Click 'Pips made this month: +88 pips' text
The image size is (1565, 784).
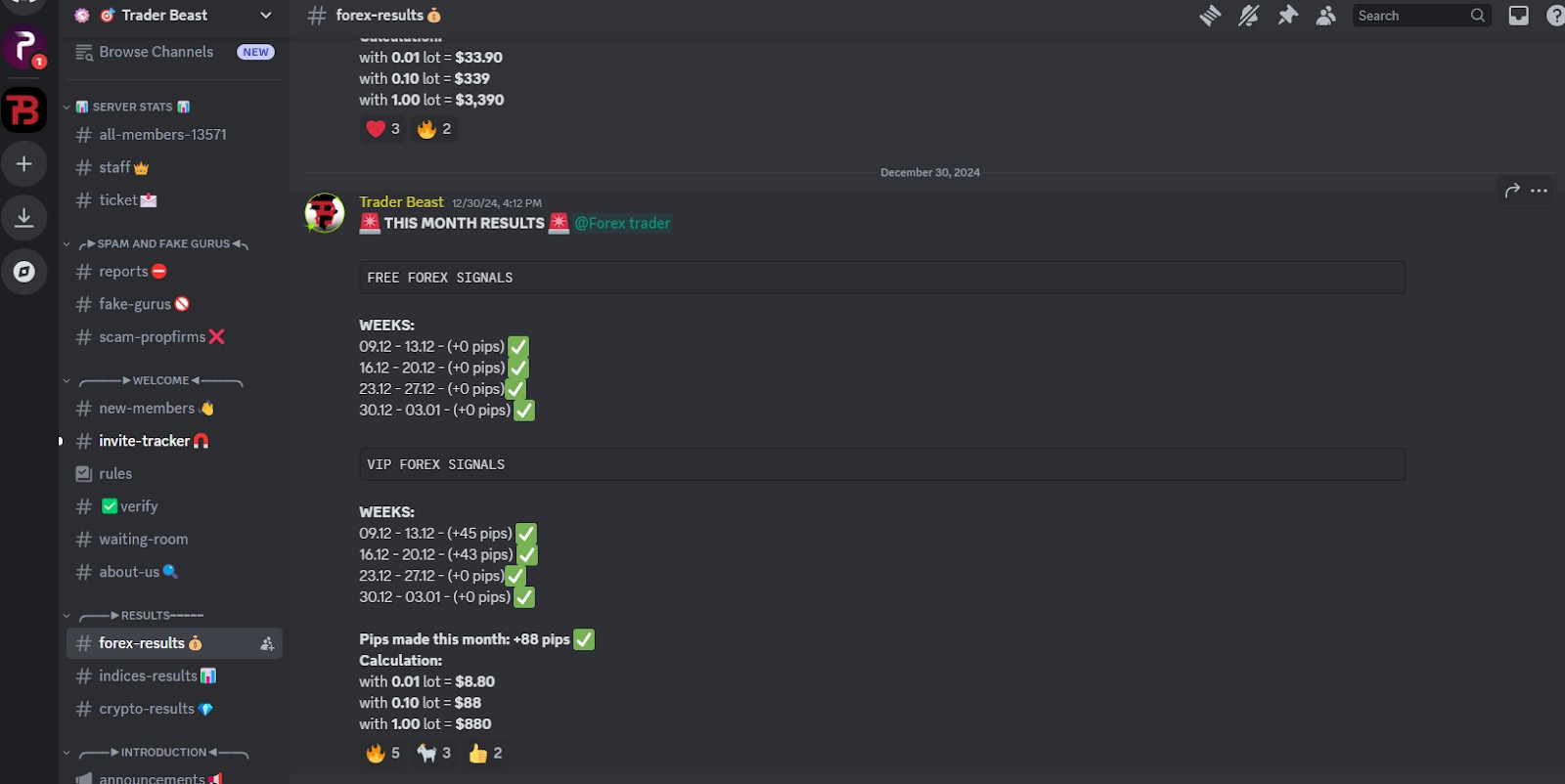465,639
